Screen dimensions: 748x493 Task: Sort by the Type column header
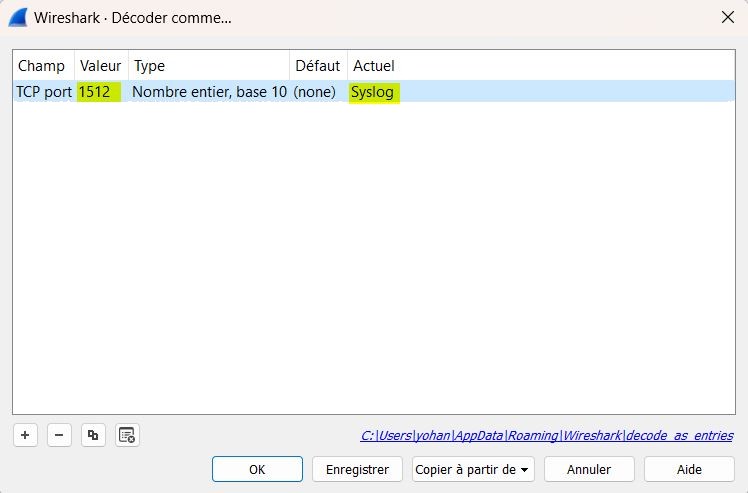coord(209,65)
